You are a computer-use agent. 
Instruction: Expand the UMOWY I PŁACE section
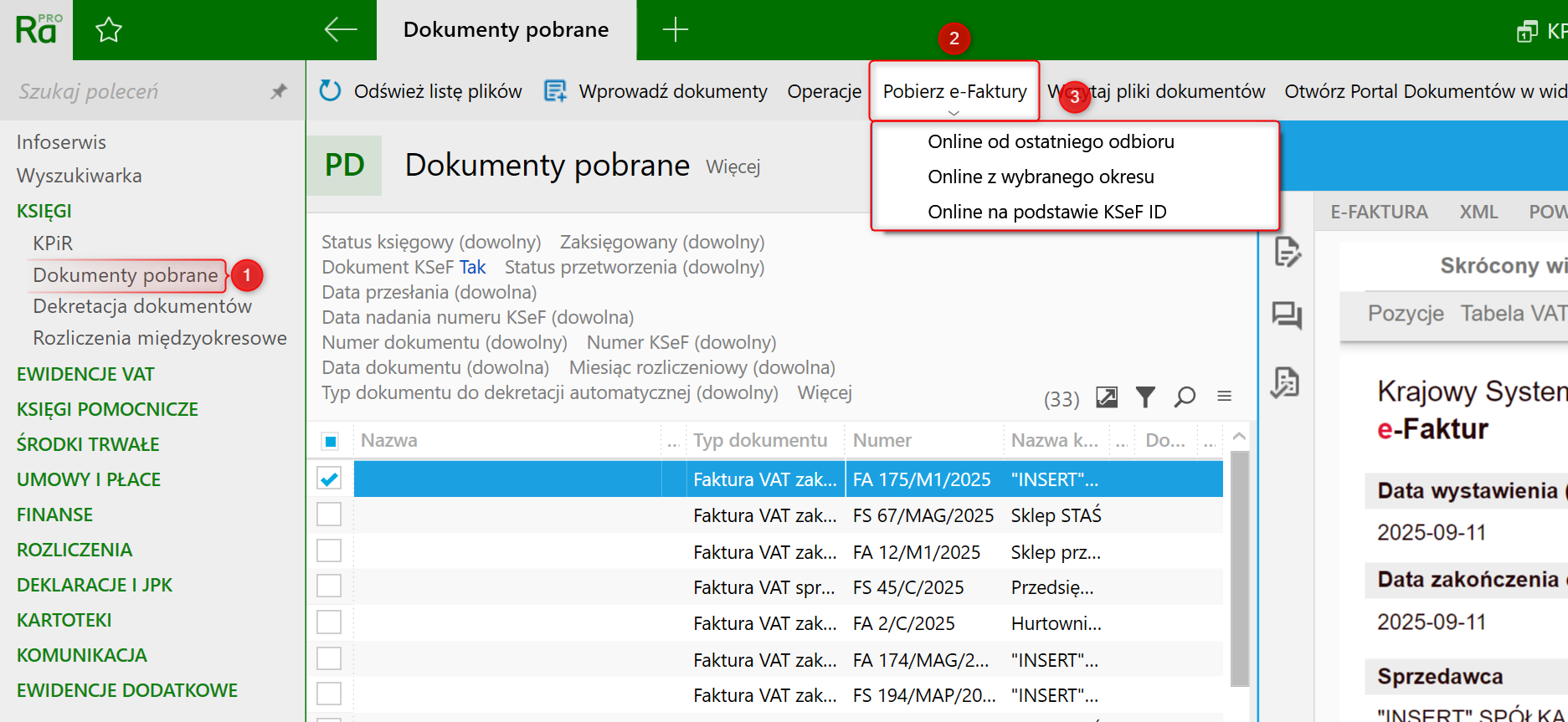click(89, 479)
